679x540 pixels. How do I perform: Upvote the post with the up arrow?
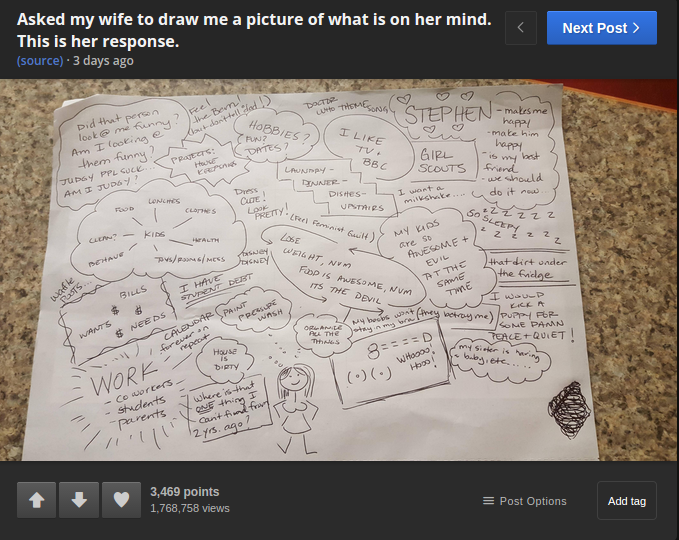pyautogui.click(x=36, y=500)
